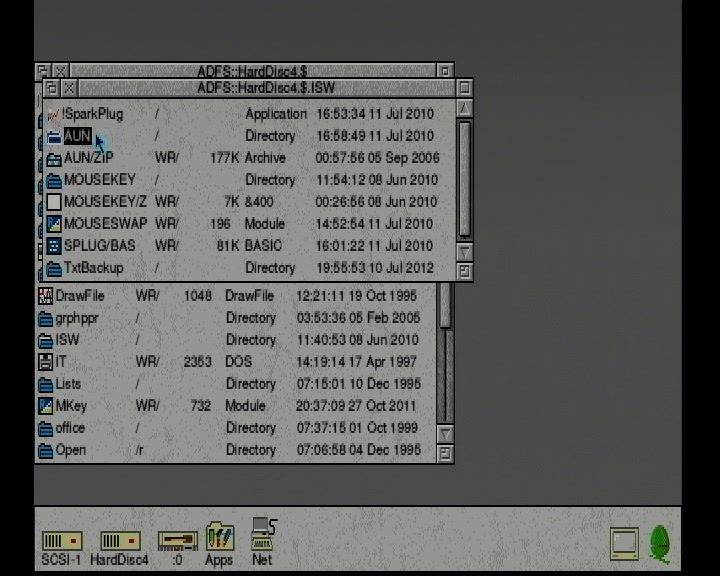The width and height of the screenshot is (720, 576).
Task: Open the display manager monitor icon
Action: pos(624,544)
